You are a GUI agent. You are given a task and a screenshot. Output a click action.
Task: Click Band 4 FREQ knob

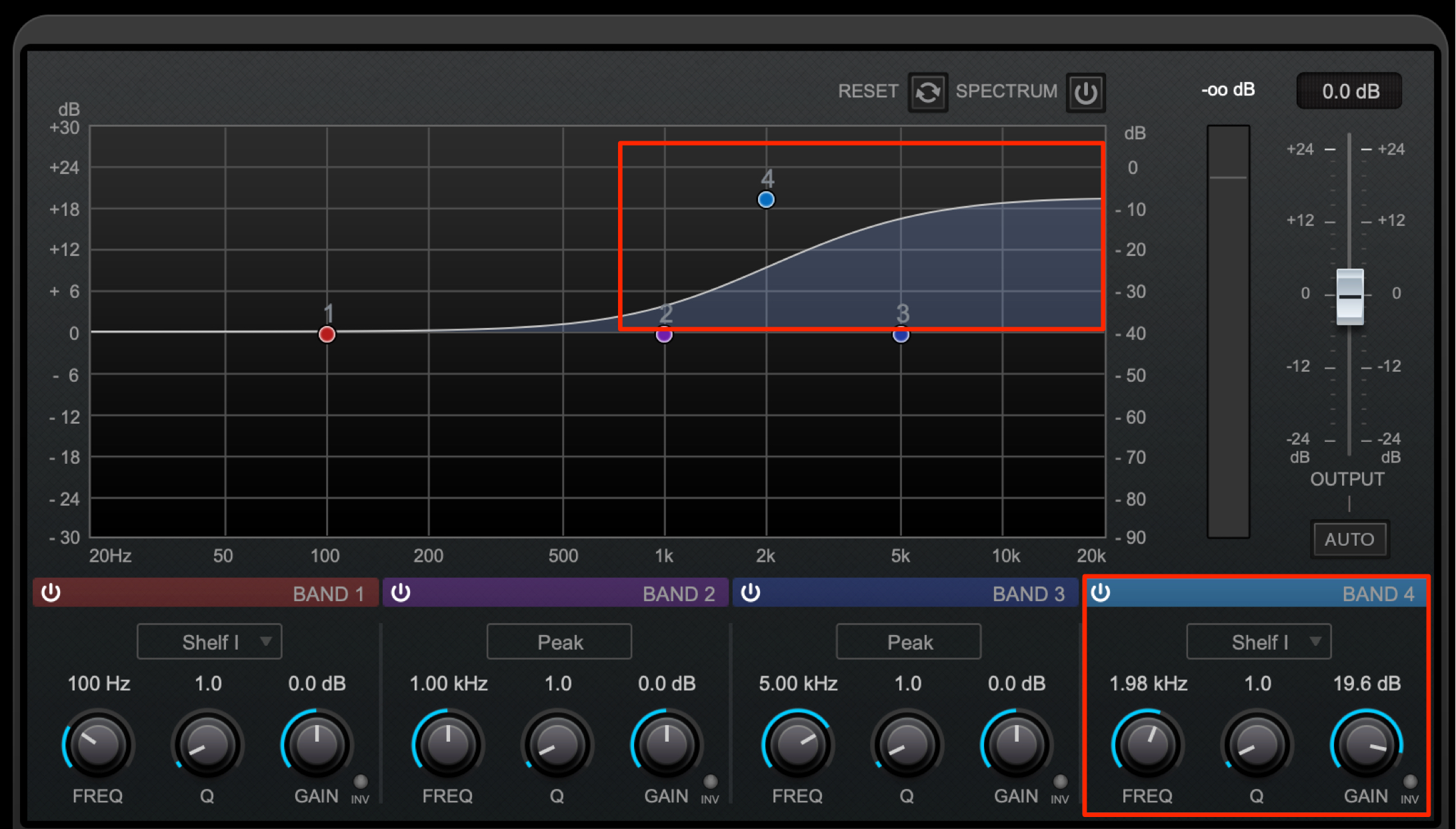coord(1147,745)
